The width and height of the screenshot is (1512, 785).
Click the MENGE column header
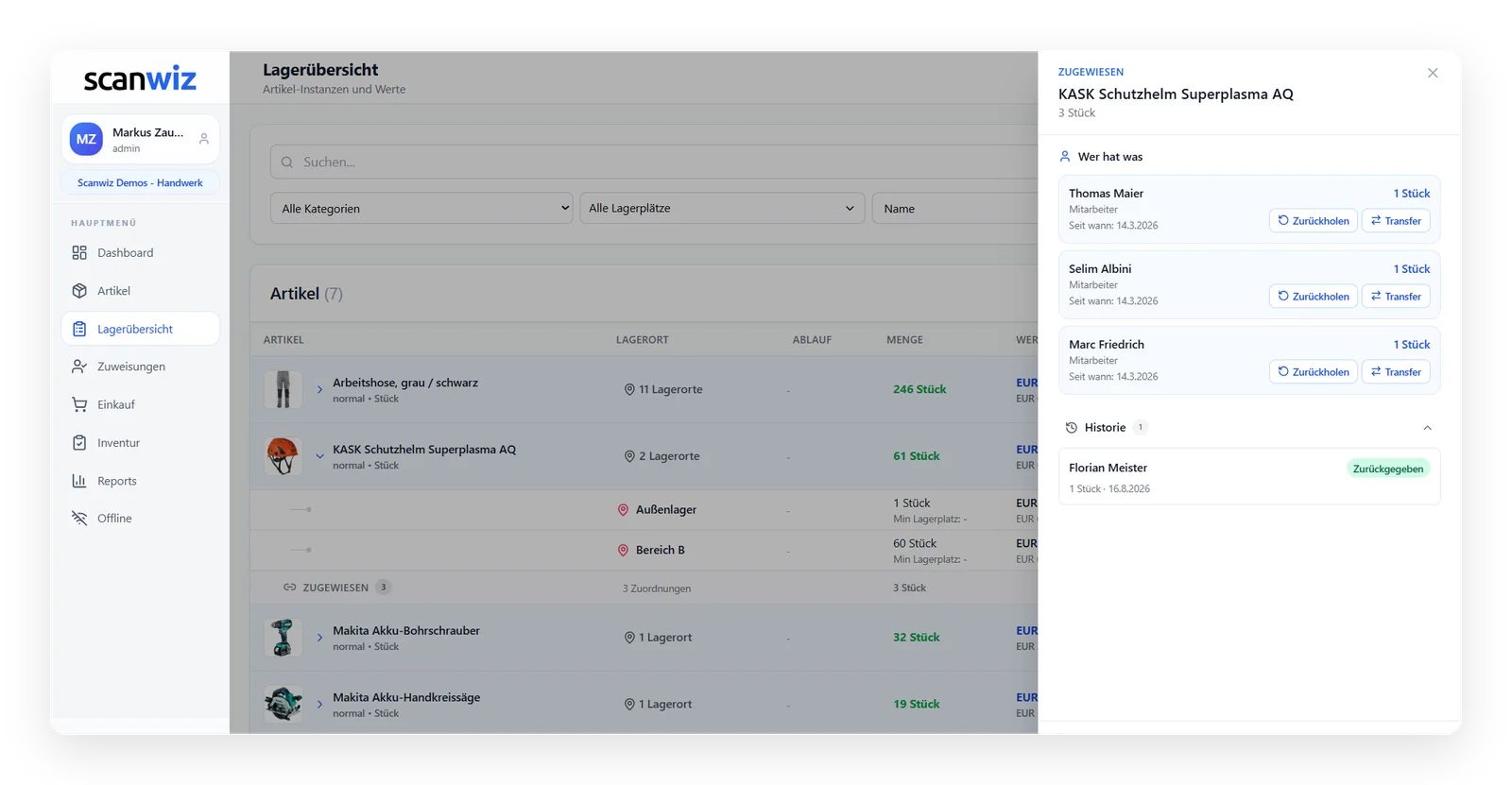[904, 340]
